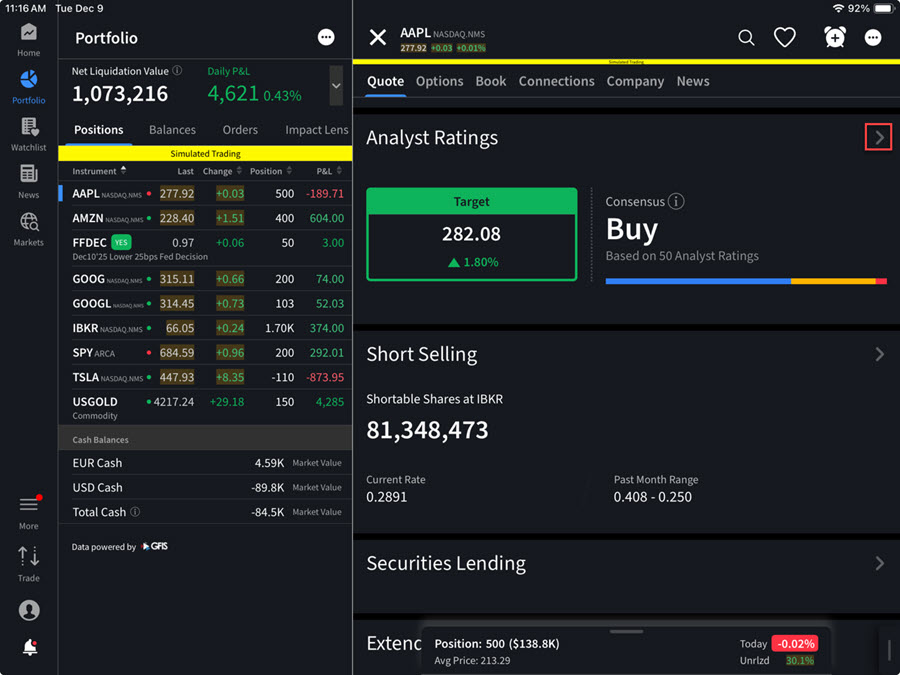Select the GOOG position row

click(205, 279)
